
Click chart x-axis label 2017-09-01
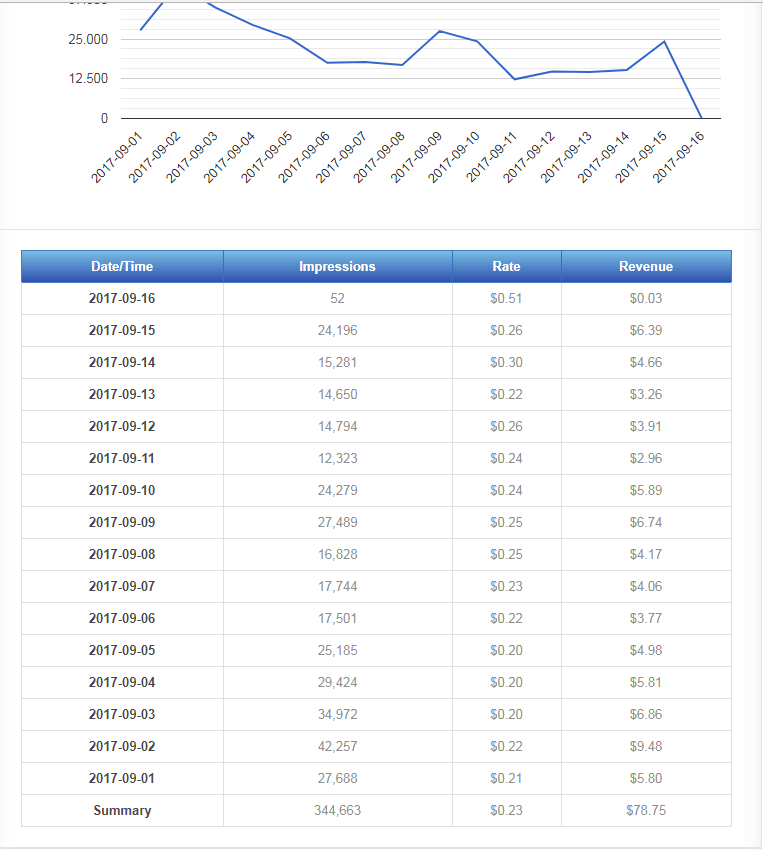click(117, 158)
